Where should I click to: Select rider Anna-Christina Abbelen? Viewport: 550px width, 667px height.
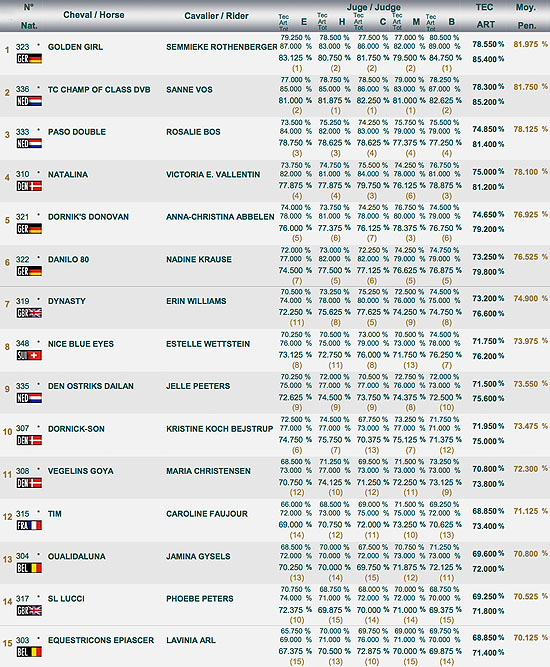(x=220, y=217)
